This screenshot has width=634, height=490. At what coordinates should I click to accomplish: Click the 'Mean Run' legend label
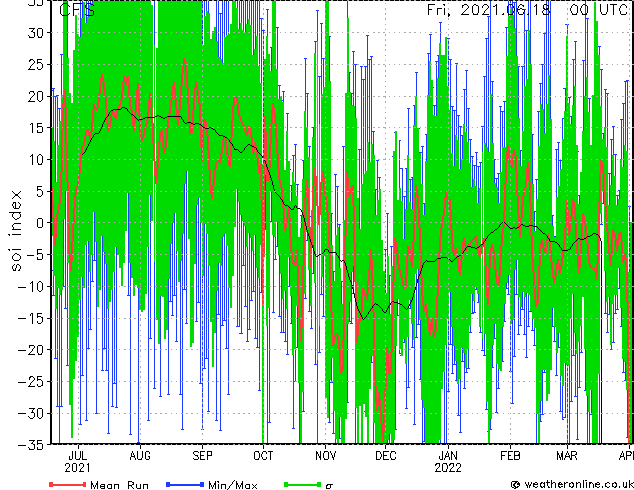point(119,485)
